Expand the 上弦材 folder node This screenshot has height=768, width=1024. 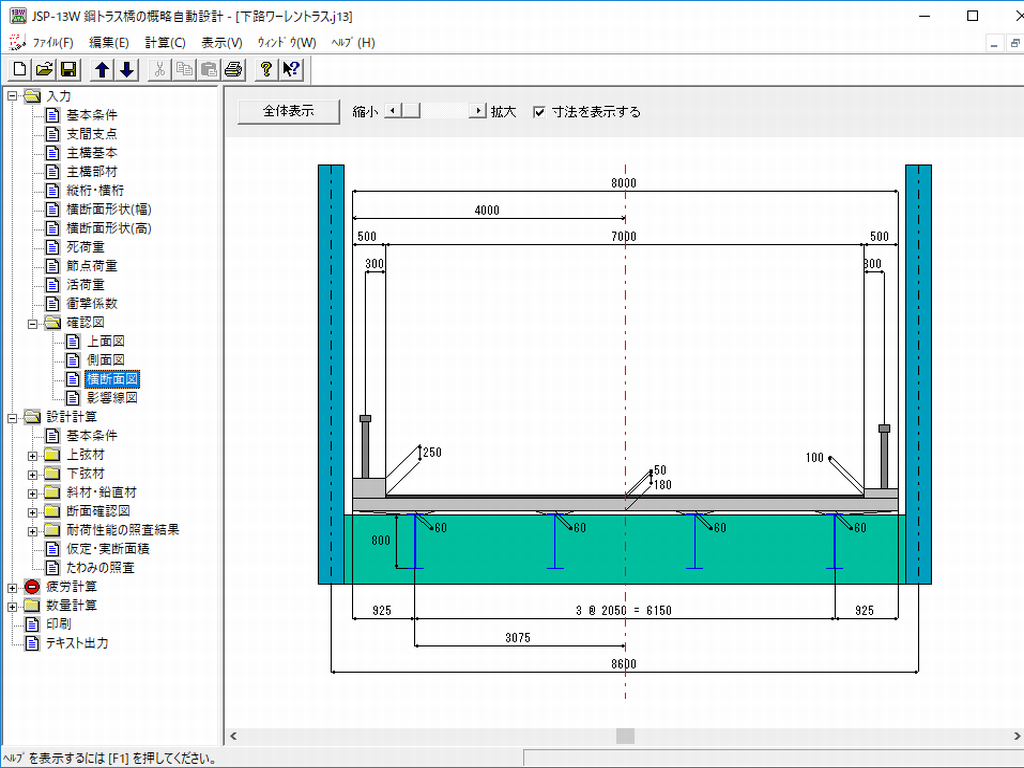(32, 455)
